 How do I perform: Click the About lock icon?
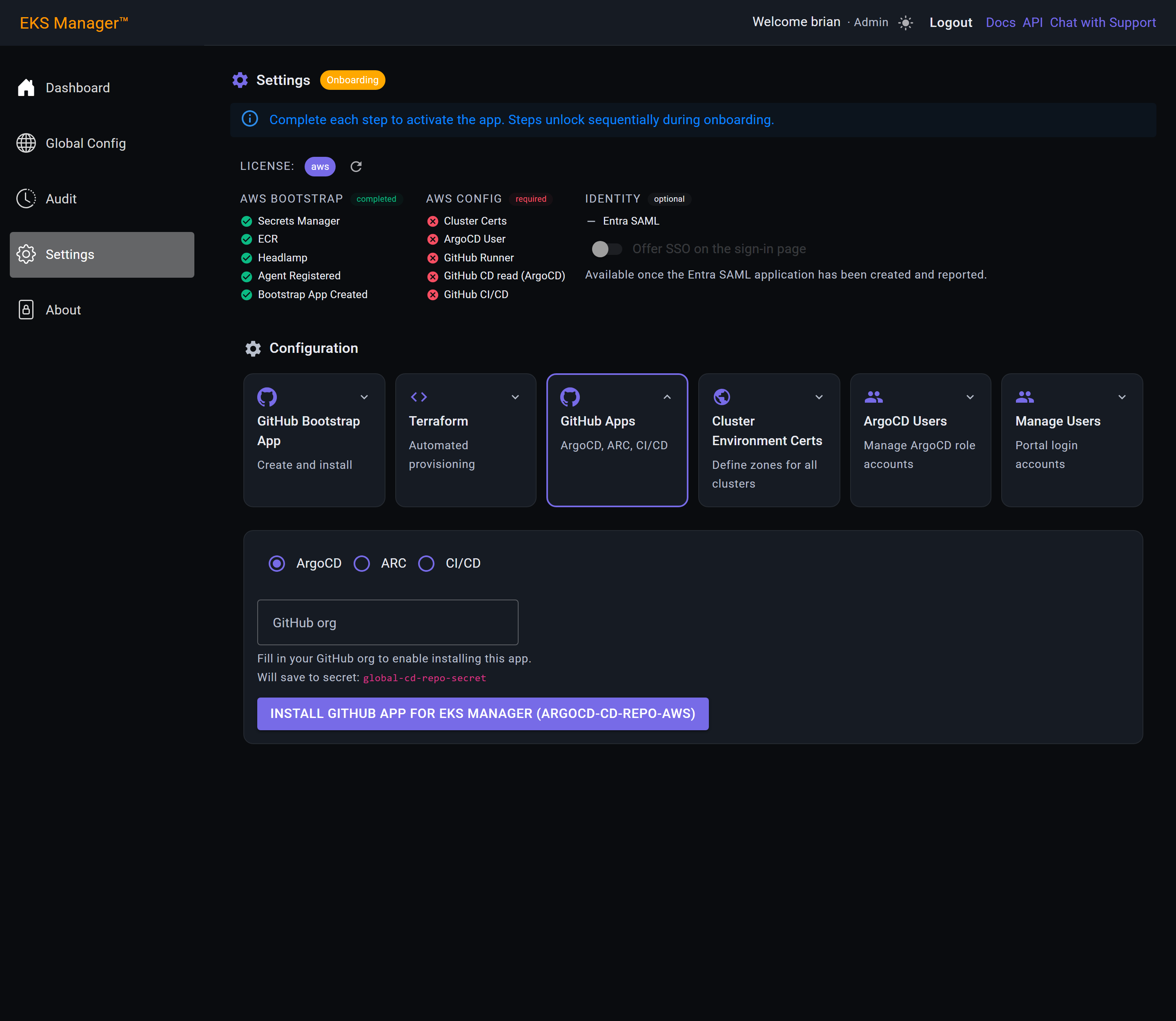click(26, 310)
